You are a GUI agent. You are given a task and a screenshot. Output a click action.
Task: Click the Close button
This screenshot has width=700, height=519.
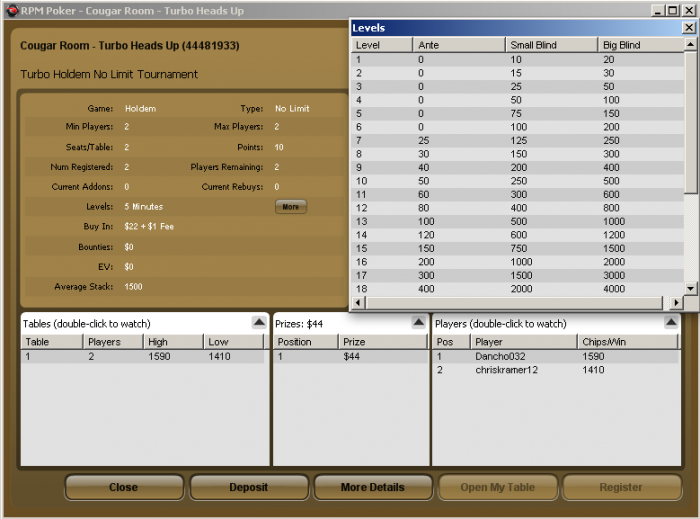124,487
